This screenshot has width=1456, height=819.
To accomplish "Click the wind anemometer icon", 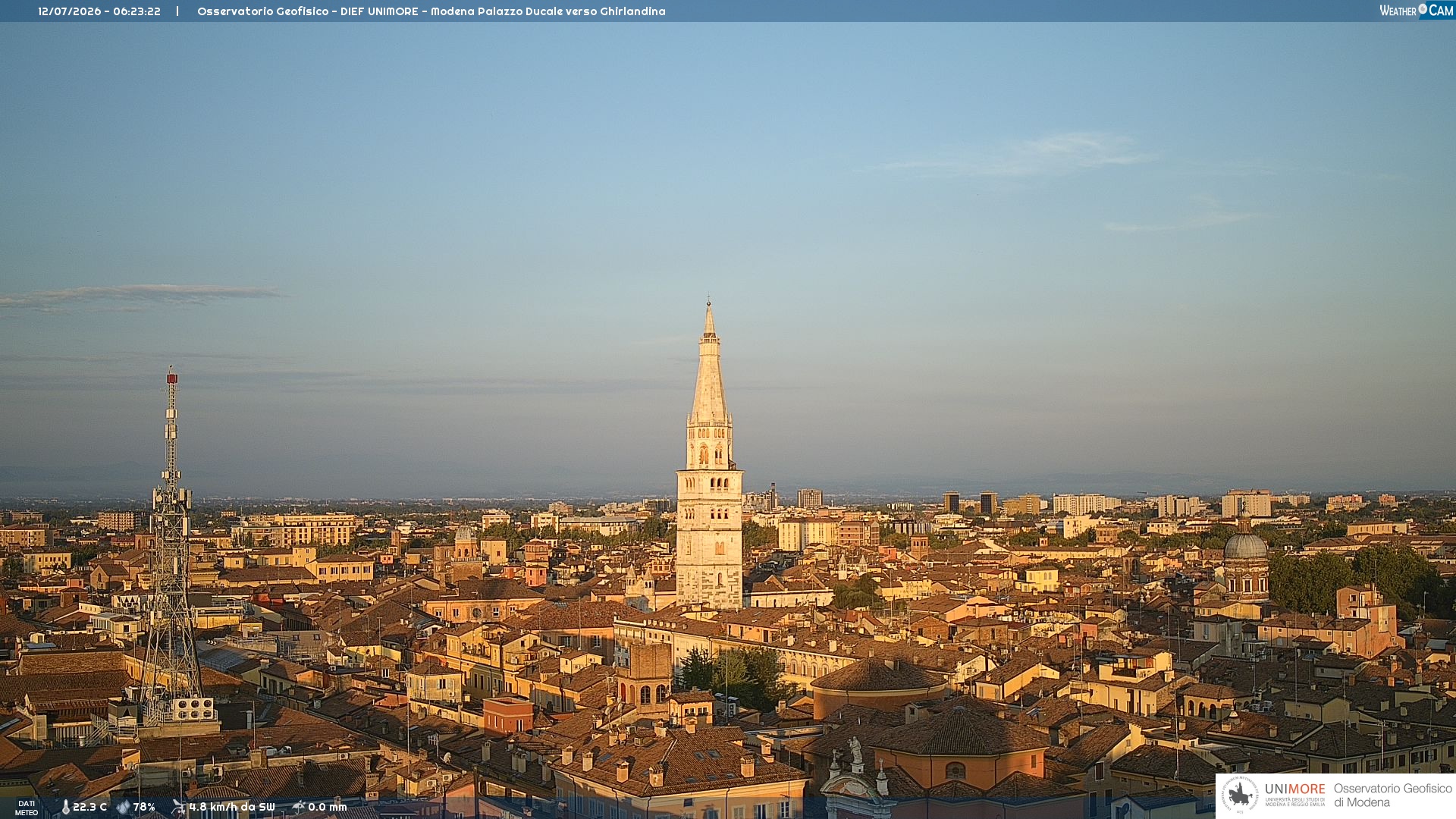I will (x=179, y=807).
